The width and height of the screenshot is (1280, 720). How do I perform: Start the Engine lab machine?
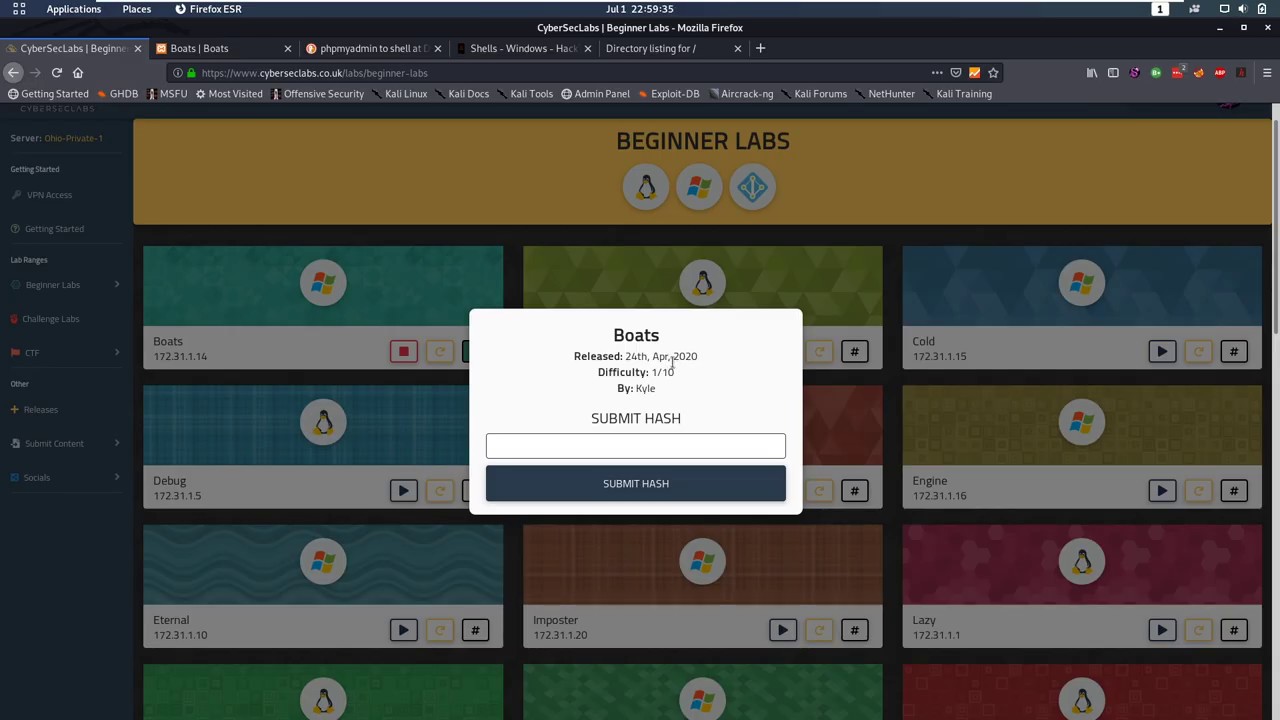click(x=1162, y=491)
